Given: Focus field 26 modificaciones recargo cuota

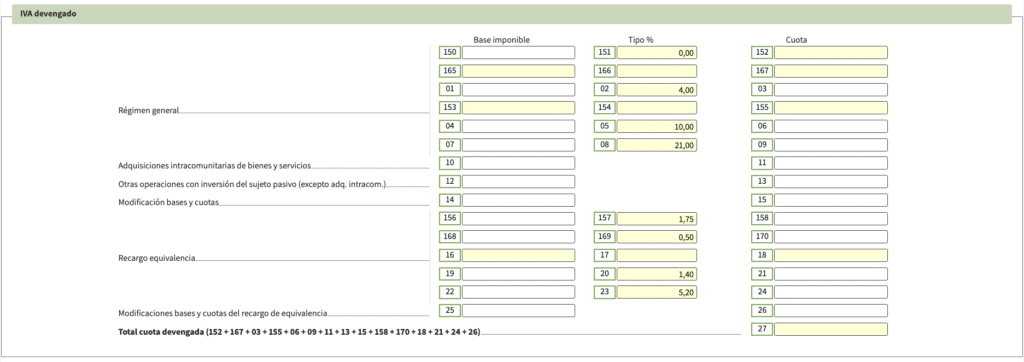Looking at the screenshot, I should [x=831, y=311].
